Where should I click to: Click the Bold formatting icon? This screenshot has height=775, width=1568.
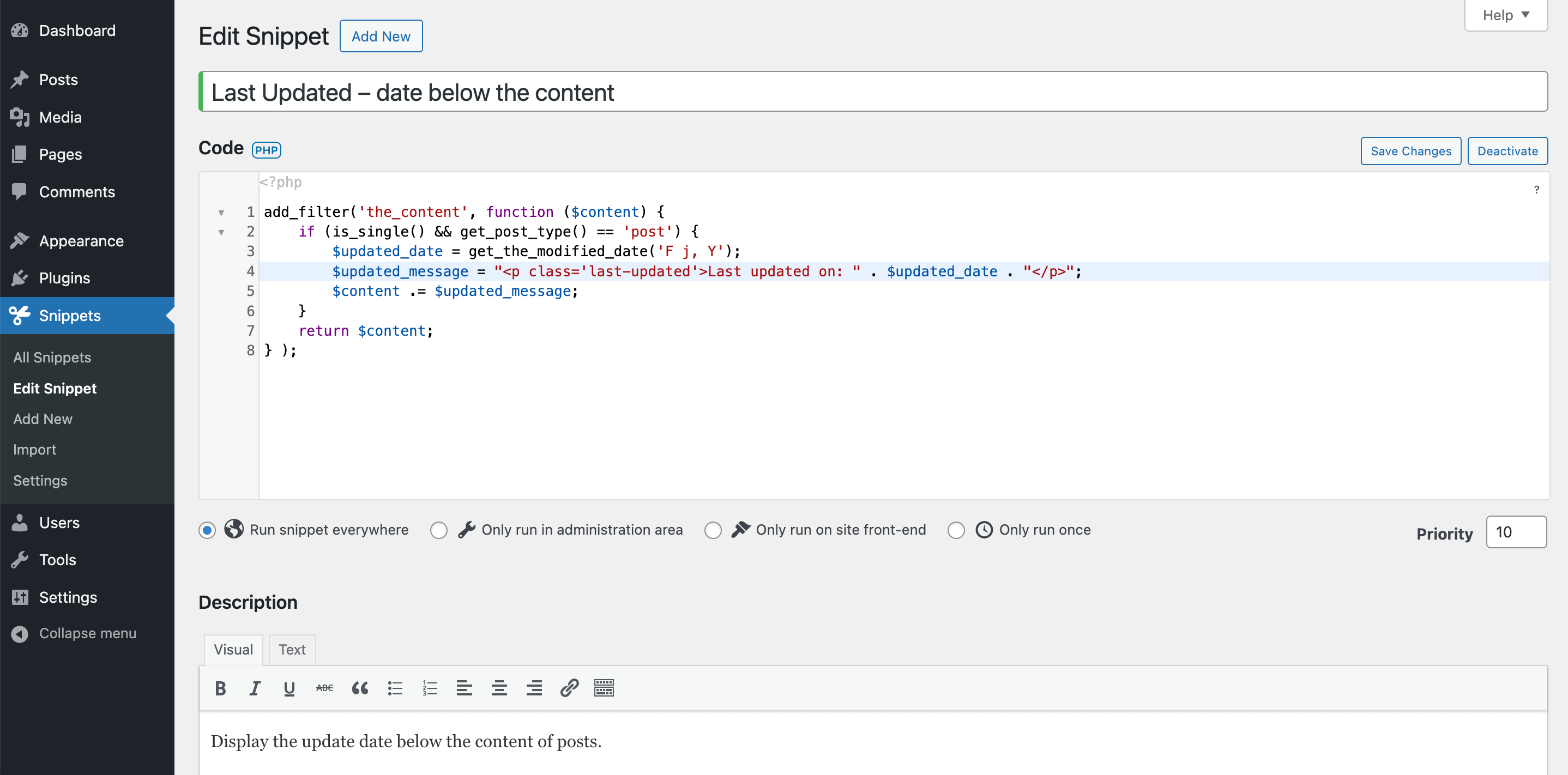(220, 688)
